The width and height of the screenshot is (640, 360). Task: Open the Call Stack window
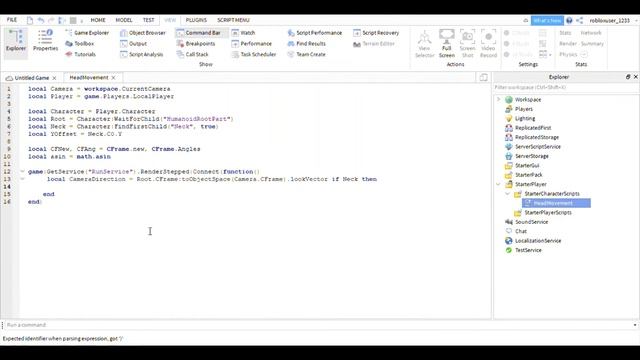point(193,54)
